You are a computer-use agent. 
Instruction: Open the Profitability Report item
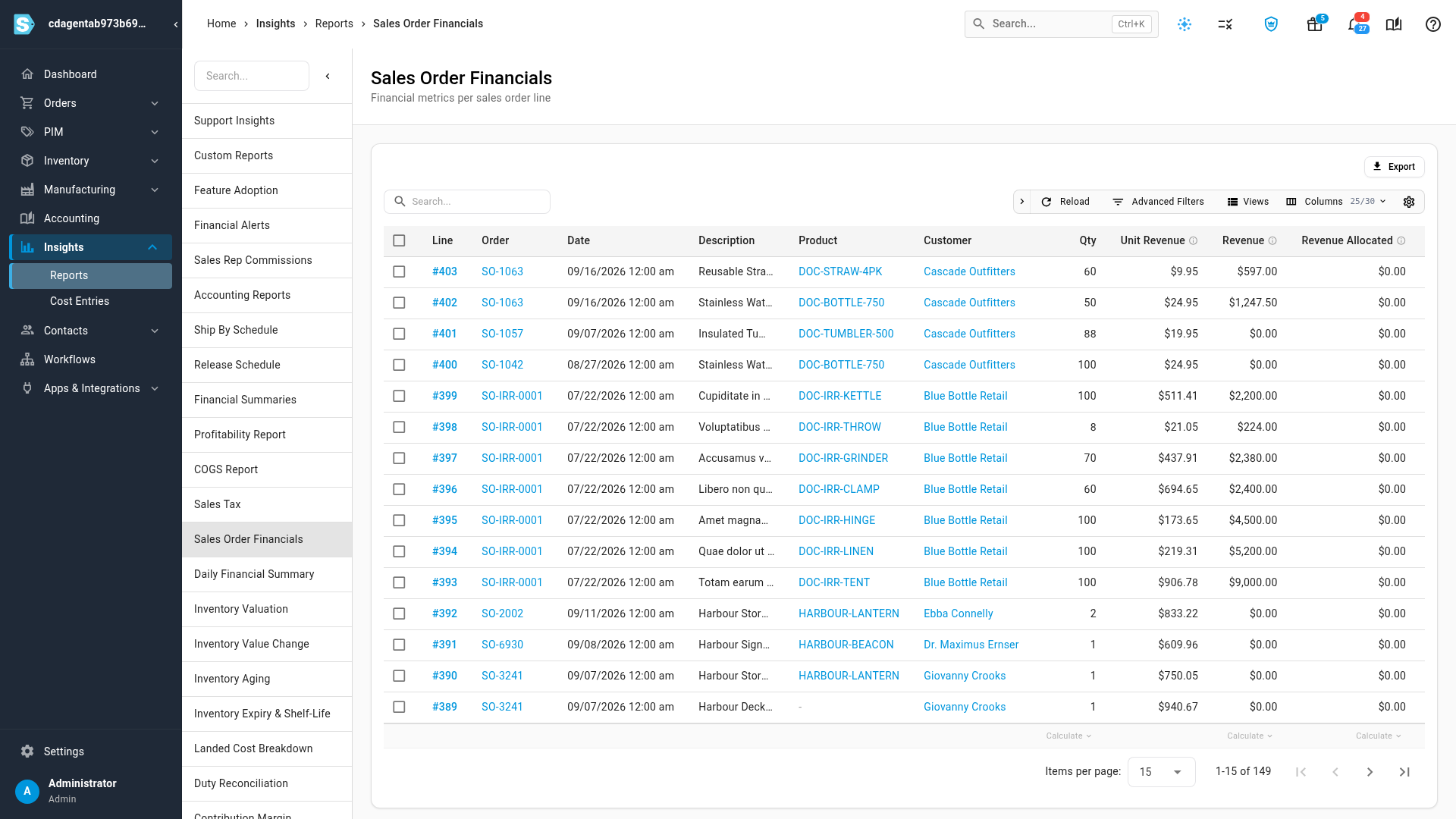click(x=267, y=435)
